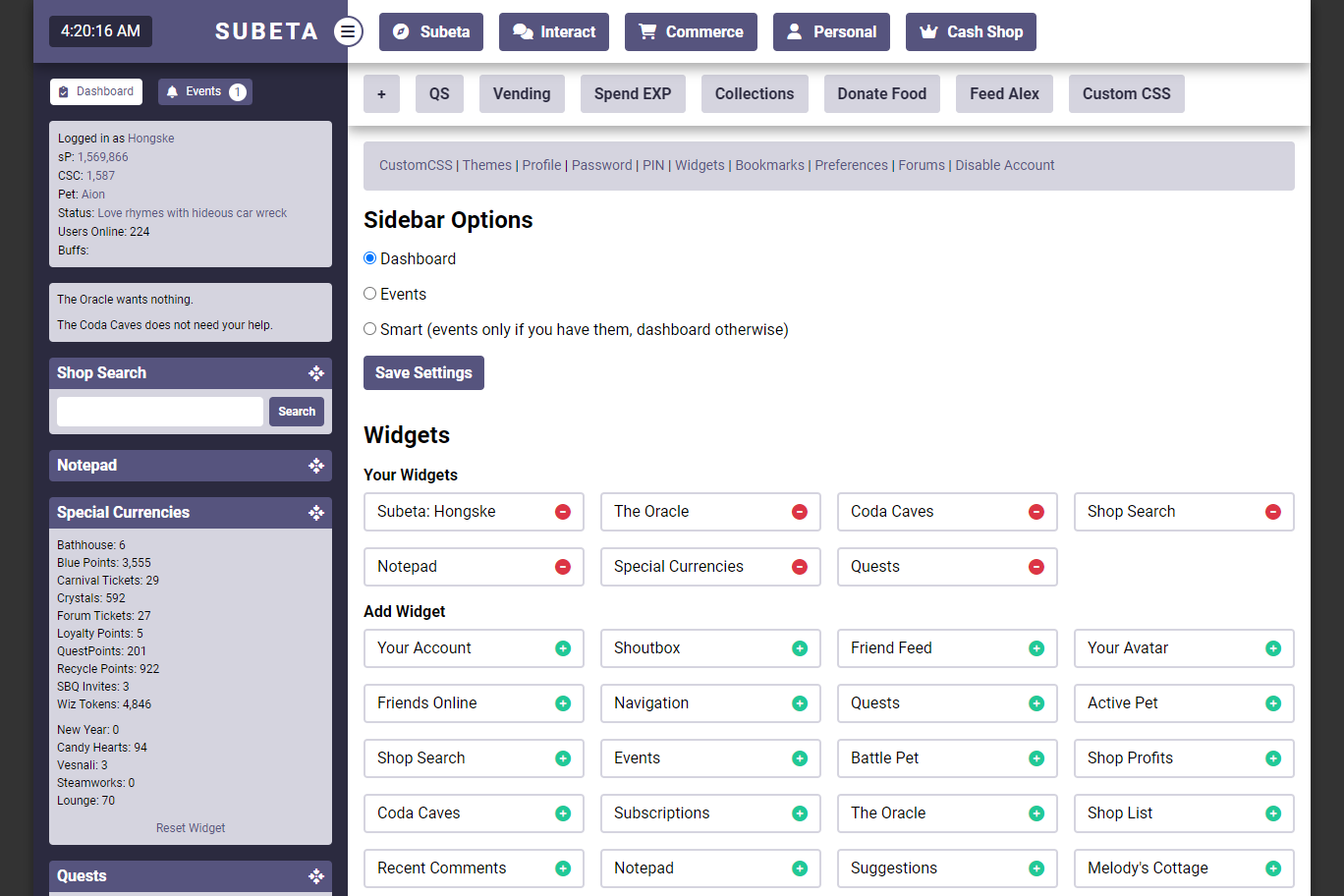
Task: Open the Commerce dropdown menu
Action: click(x=691, y=31)
